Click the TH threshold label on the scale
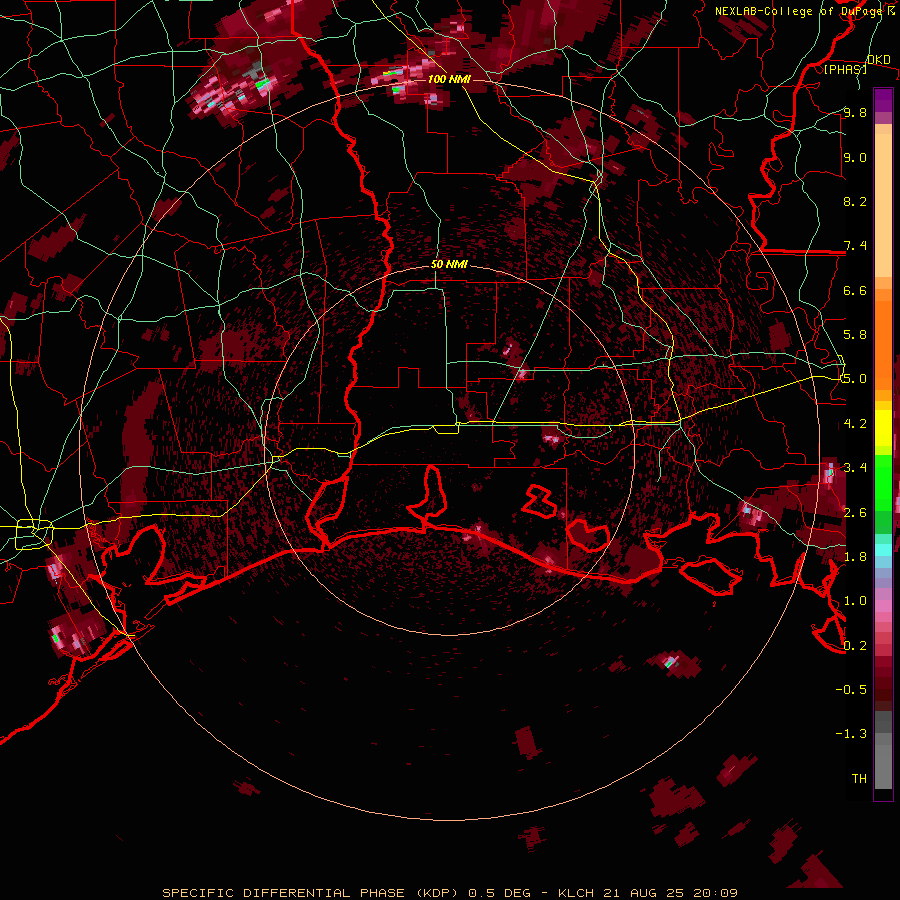 859,779
